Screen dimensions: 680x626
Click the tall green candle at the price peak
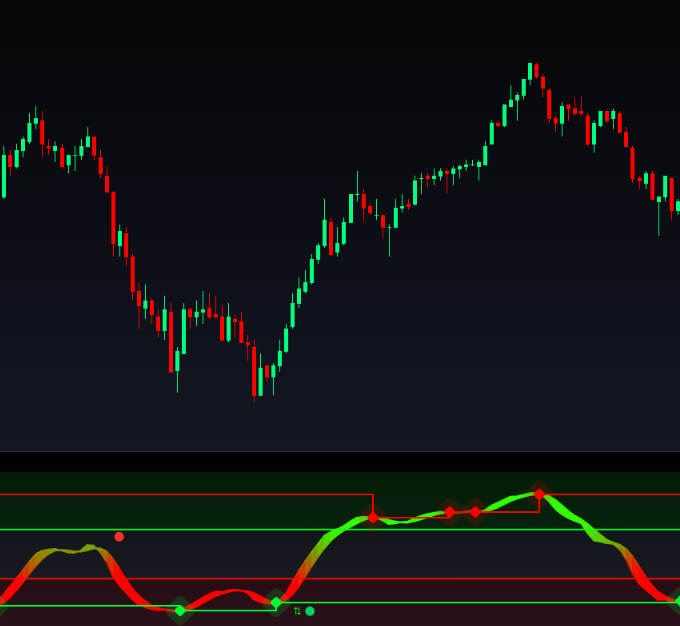(x=530, y=72)
